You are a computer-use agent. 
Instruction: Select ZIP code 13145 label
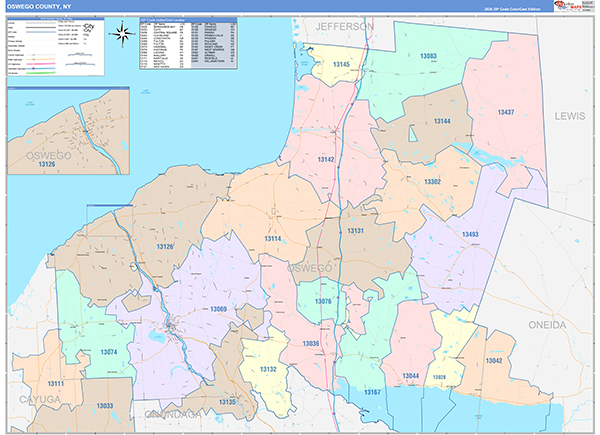[341, 65]
